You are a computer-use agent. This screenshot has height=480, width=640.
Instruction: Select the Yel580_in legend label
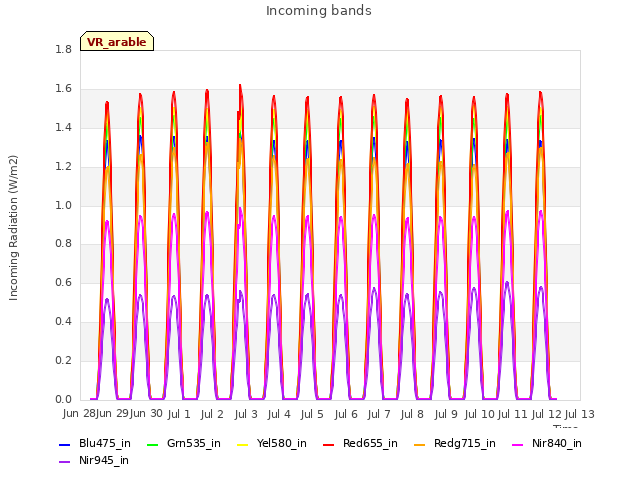282,444
